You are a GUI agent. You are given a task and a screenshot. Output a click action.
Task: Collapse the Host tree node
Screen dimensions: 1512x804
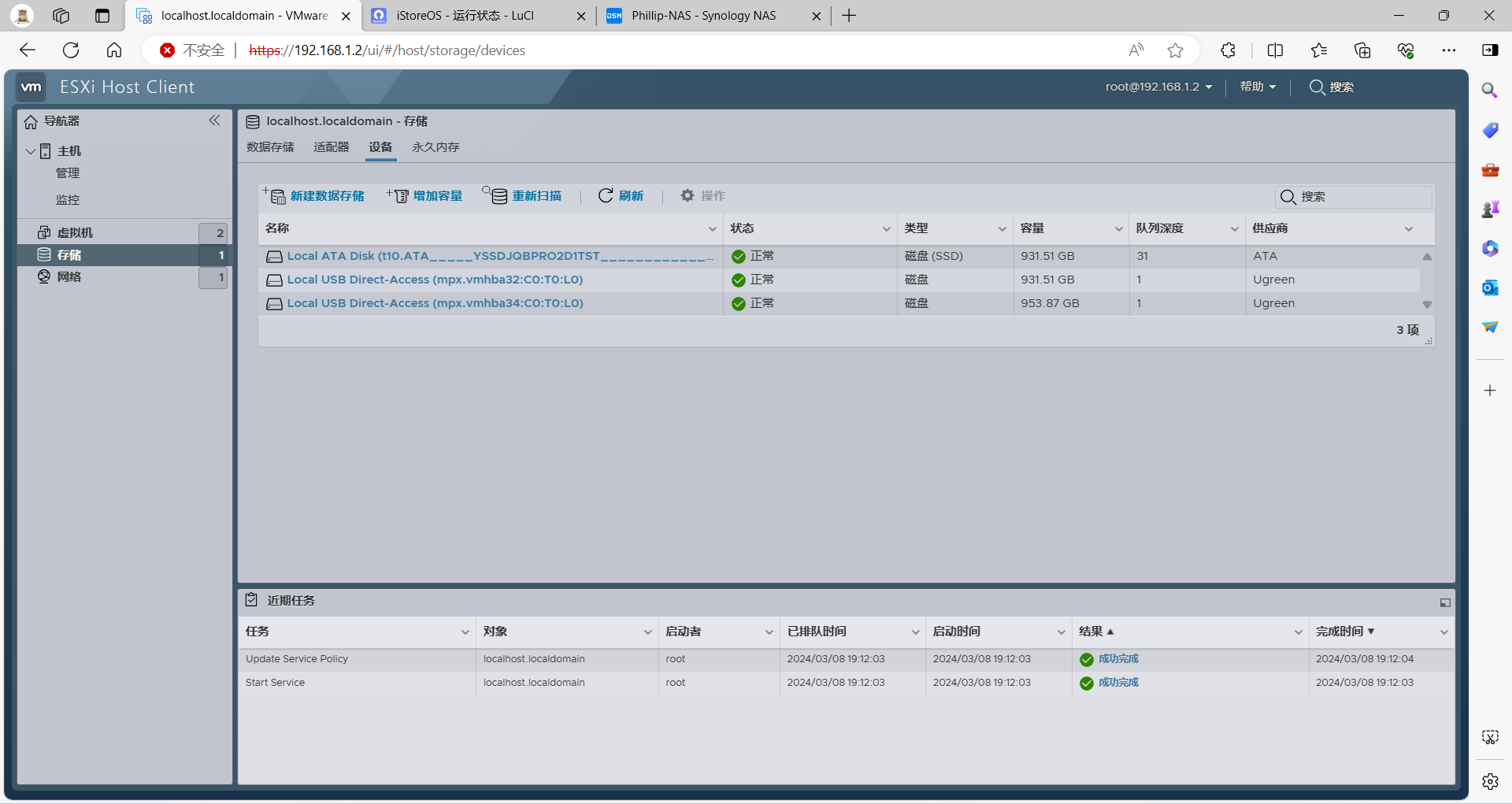pos(31,151)
